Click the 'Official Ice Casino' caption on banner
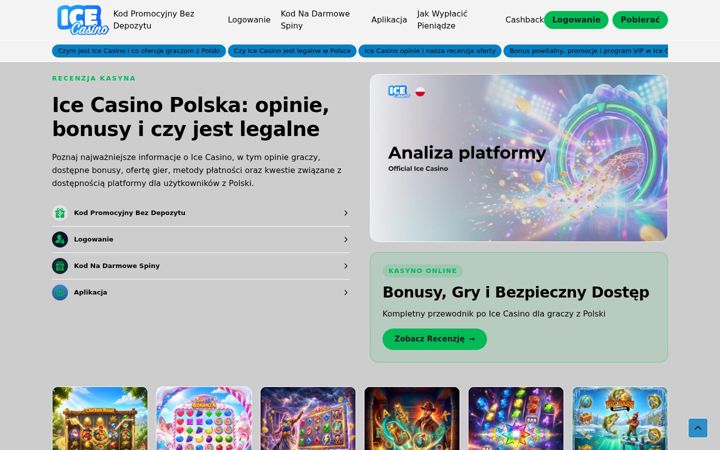This screenshot has width=720, height=450. click(418, 169)
